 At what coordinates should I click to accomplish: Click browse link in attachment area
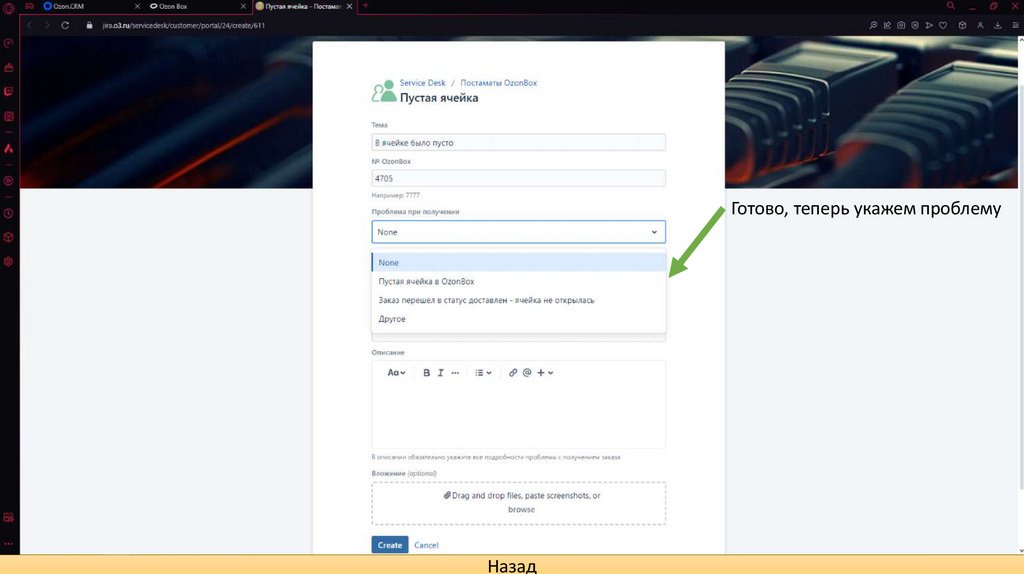521,509
